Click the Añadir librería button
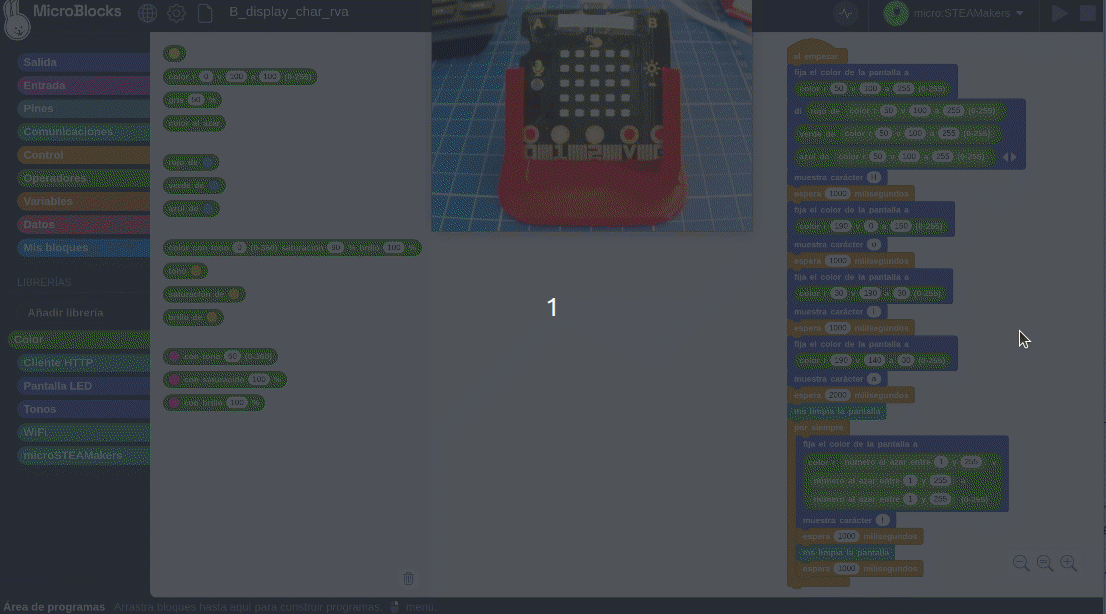1106x614 pixels. click(x=65, y=313)
